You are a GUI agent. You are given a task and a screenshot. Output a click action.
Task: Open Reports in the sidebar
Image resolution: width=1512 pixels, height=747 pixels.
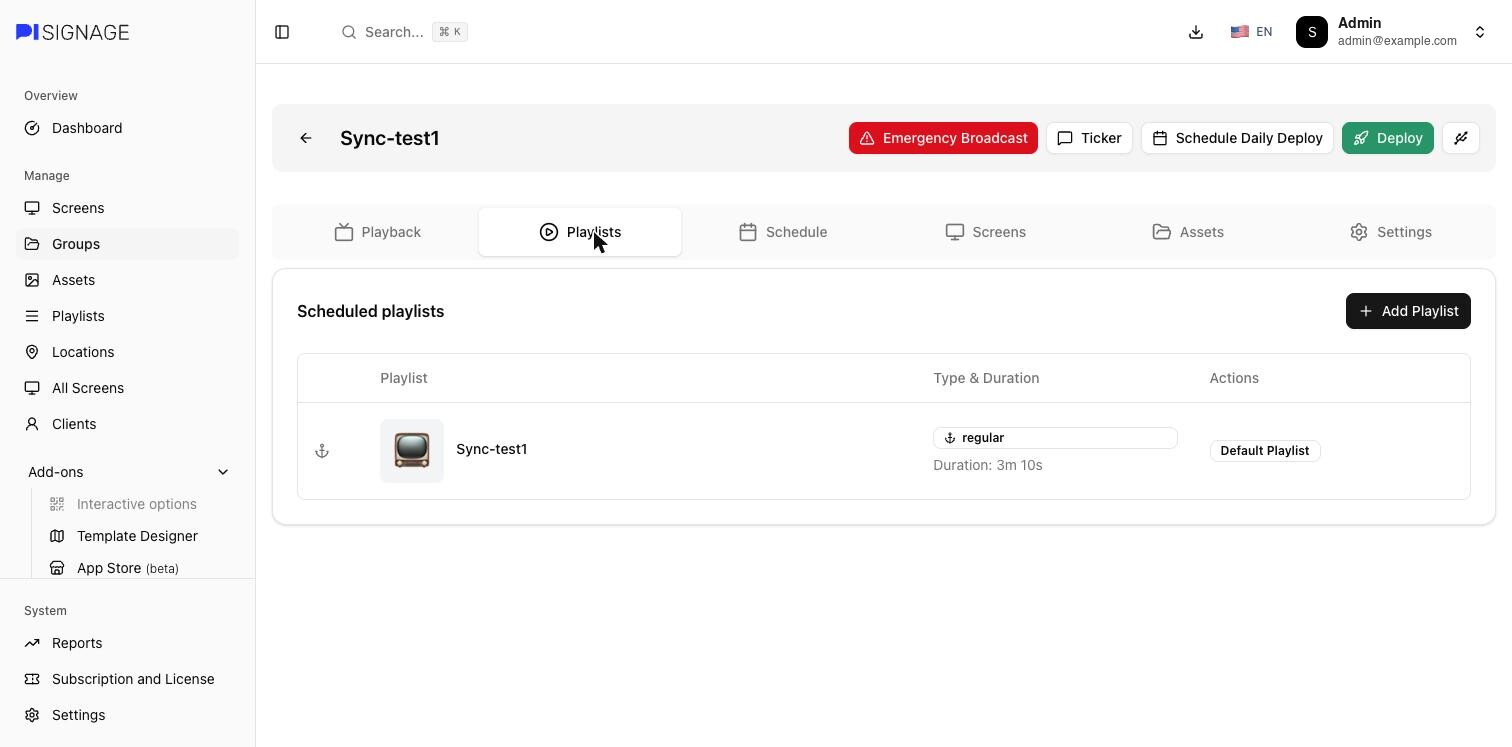(127, 643)
